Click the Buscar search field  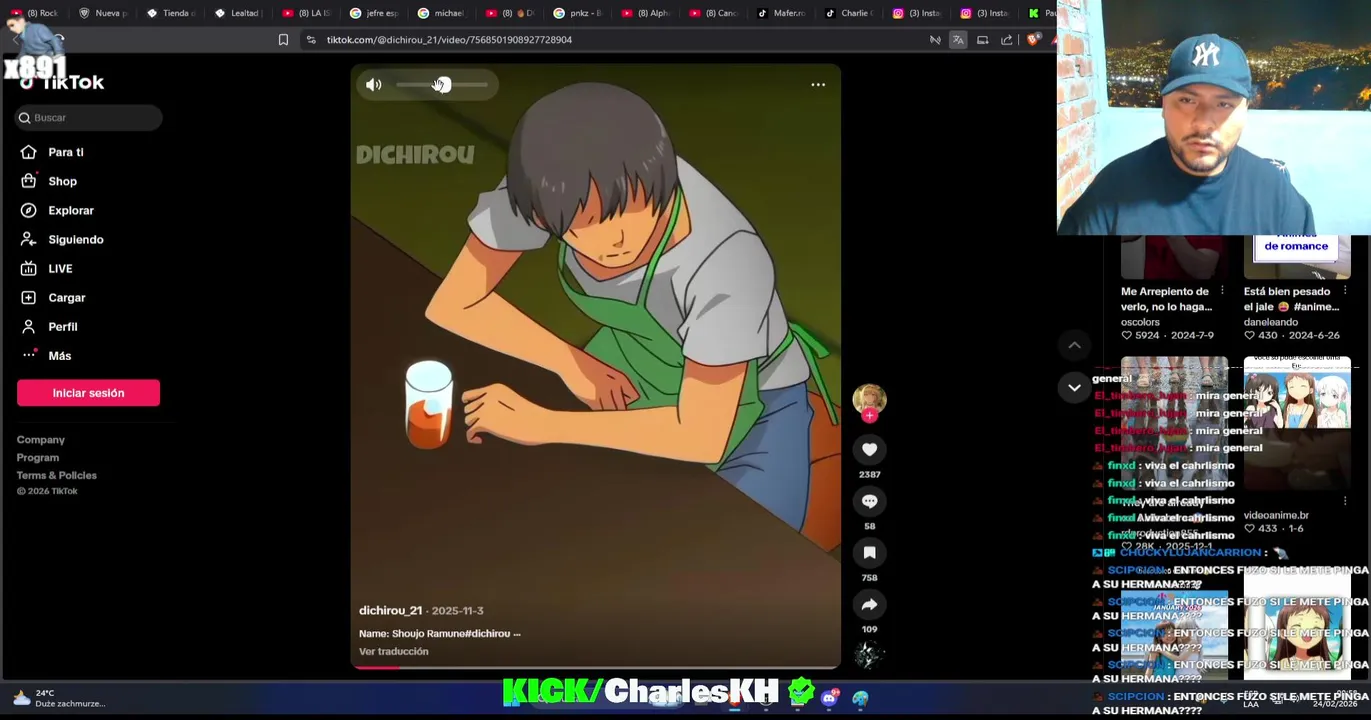click(x=88, y=118)
